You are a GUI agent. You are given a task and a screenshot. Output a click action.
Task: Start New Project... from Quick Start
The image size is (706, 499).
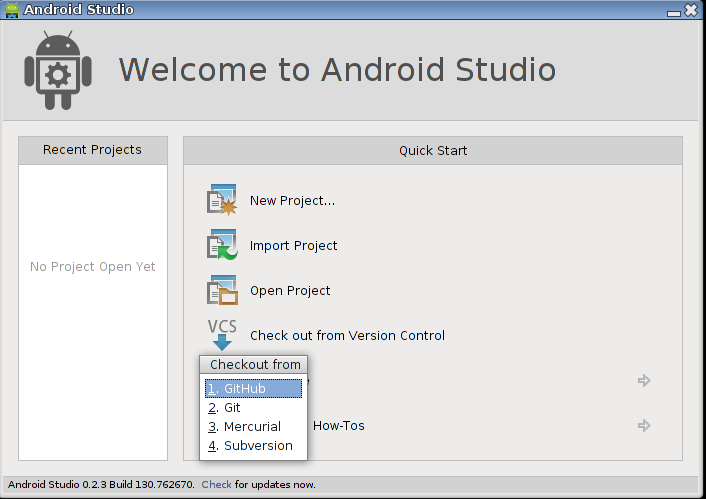click(292, 200)
